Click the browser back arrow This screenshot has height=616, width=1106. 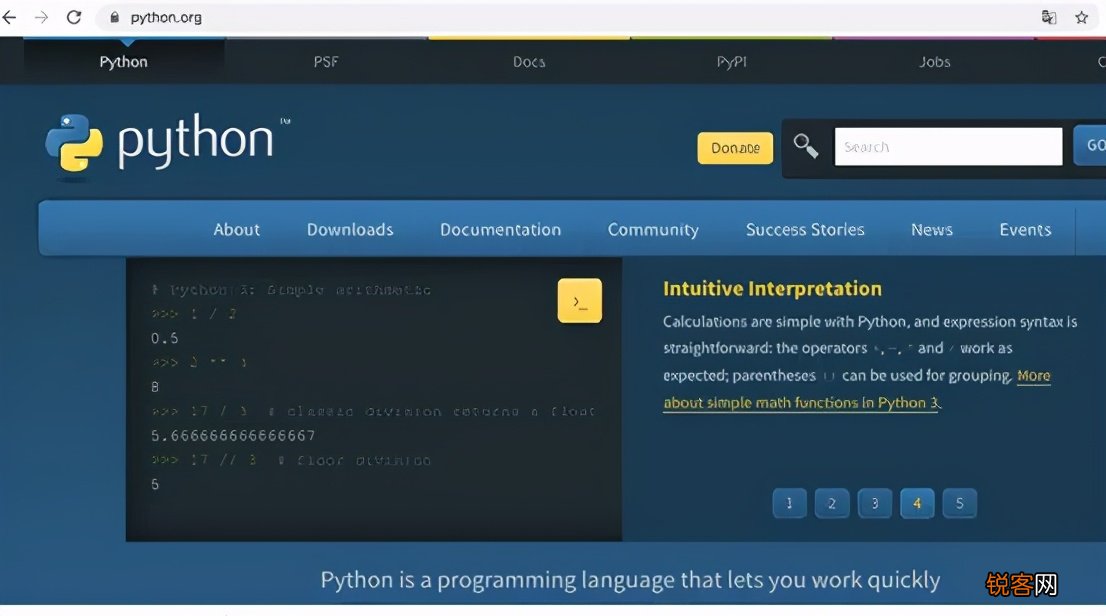pos(9,18)
